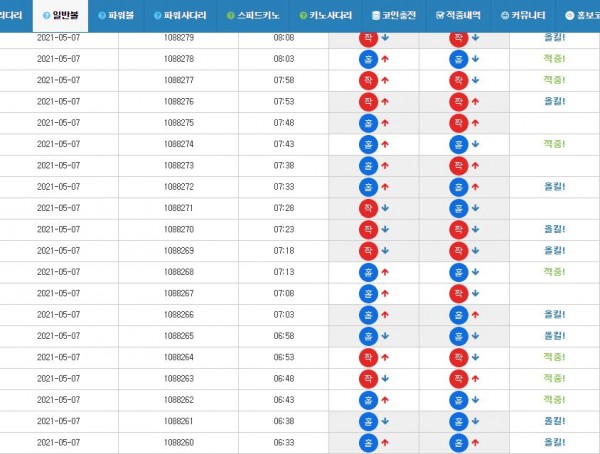Click the 적중! result in row 1088262
Image resolution: width=600 pixels, height=454 pixels.
[554, 400]
